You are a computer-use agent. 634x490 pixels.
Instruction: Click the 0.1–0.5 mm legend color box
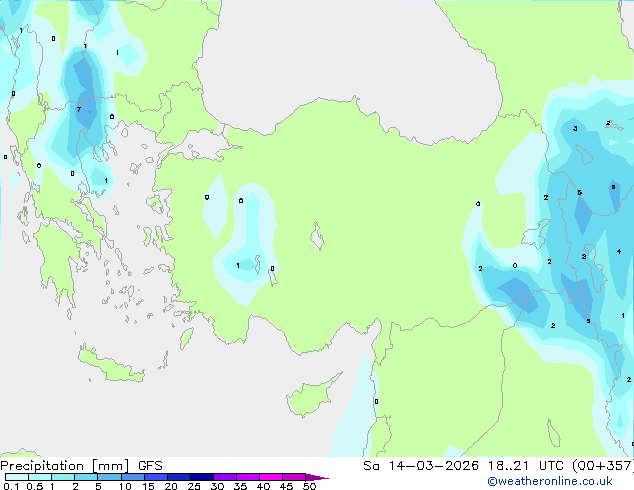pyautogui.click(x=17, y=477)
